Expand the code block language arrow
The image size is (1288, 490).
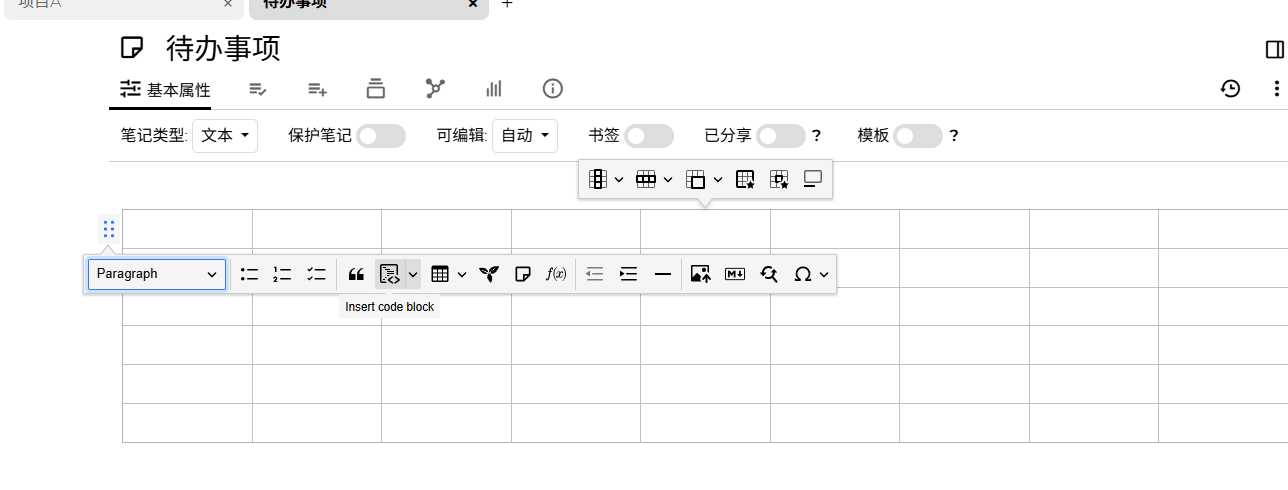point(413,274)
